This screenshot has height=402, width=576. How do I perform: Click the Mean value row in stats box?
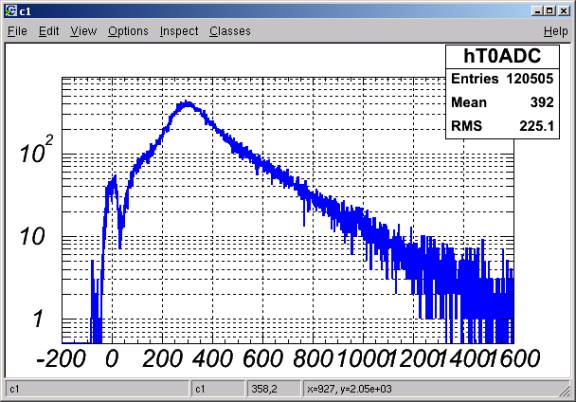tap(502, 102)
